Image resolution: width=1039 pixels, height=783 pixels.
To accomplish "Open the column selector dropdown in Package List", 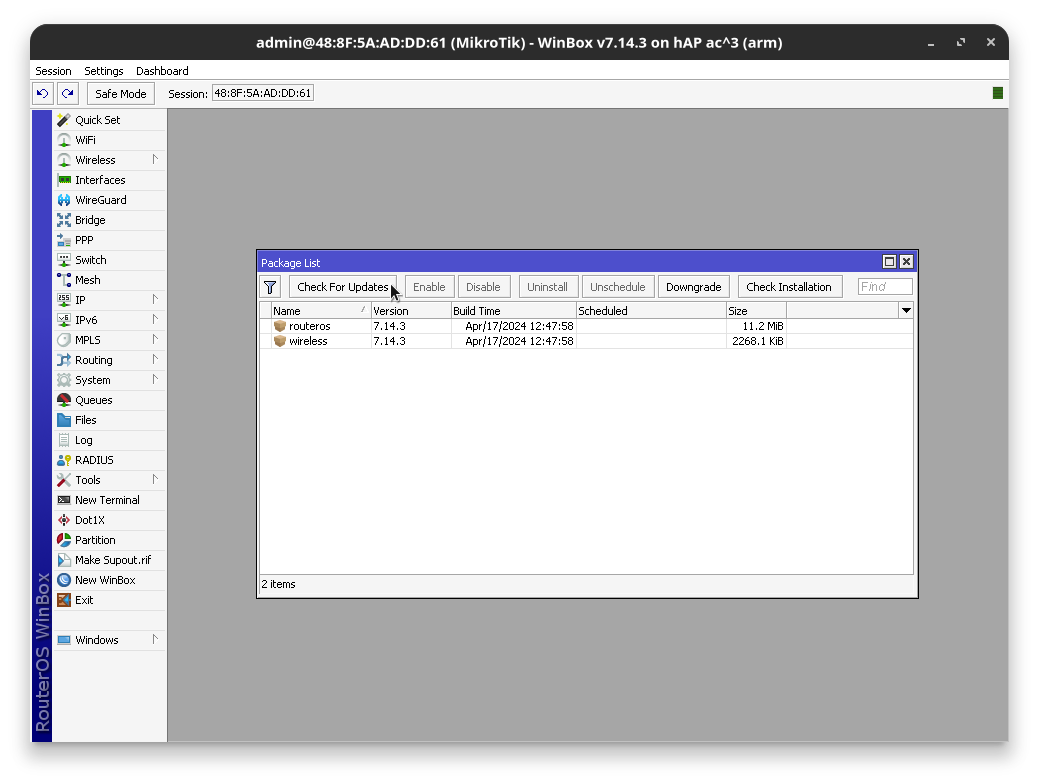I will 906,311.
